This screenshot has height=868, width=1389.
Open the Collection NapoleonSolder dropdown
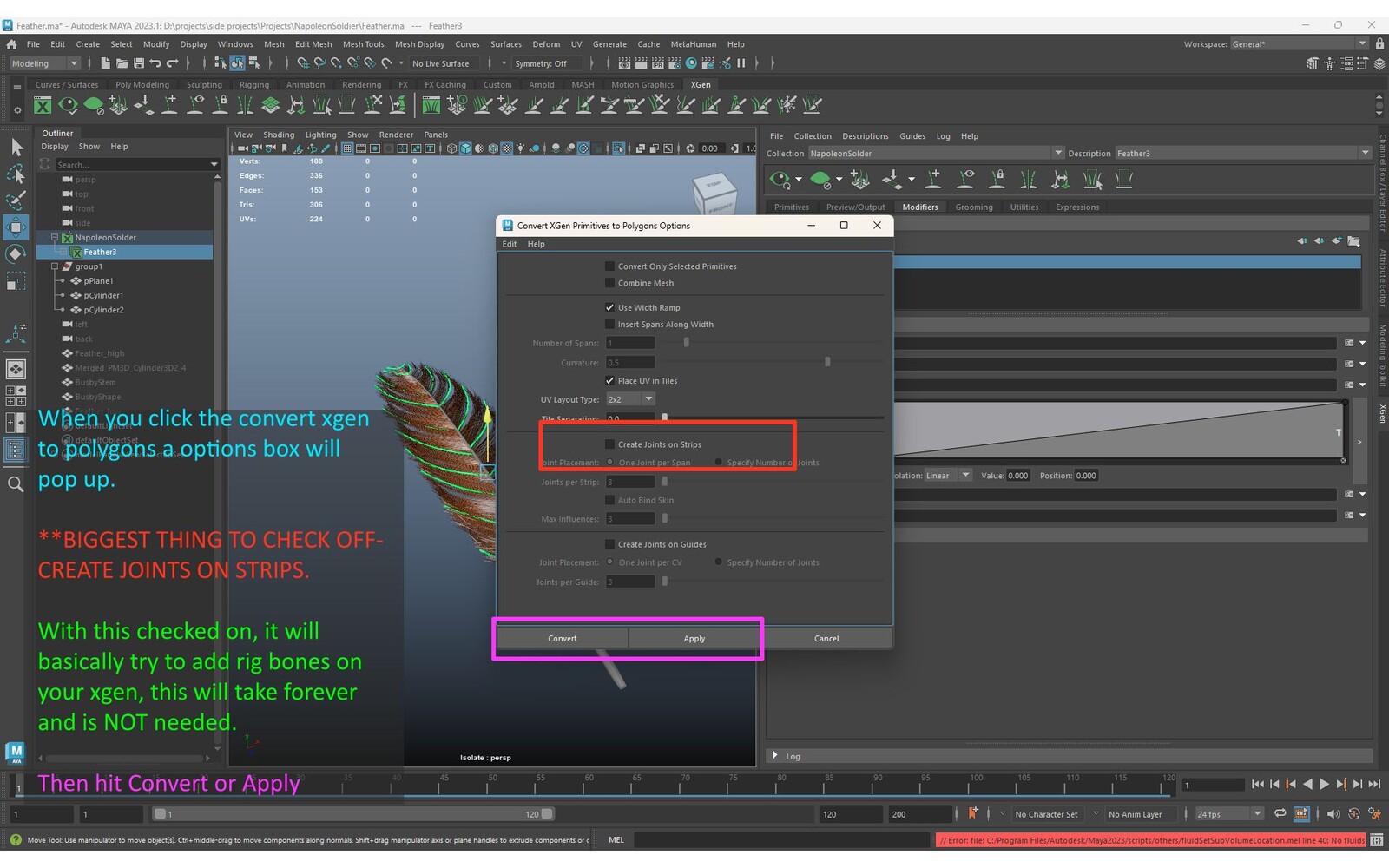click(x=936, y=154)
